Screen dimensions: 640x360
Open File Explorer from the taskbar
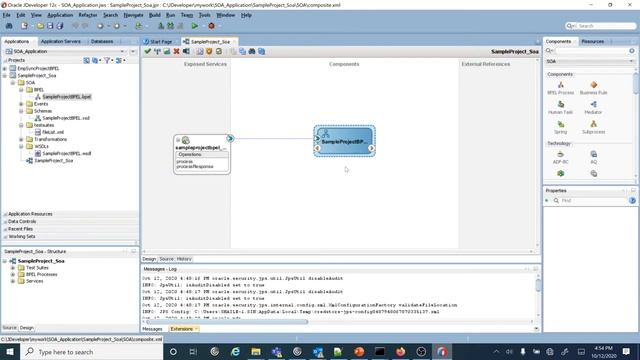[256, 351]
